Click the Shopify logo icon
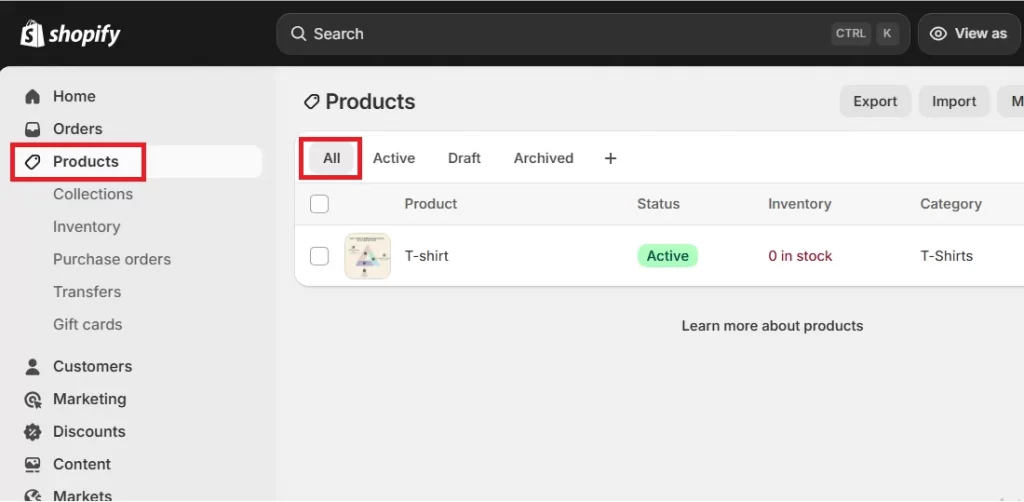The width and height of the screenshot is (1024, 502). (32, 34)
